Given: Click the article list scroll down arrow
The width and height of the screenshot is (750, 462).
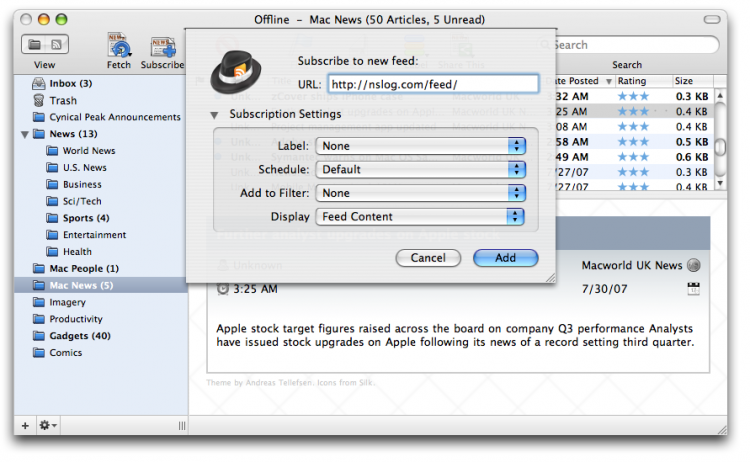Looking at the screenshot, I should coord(720,183).
